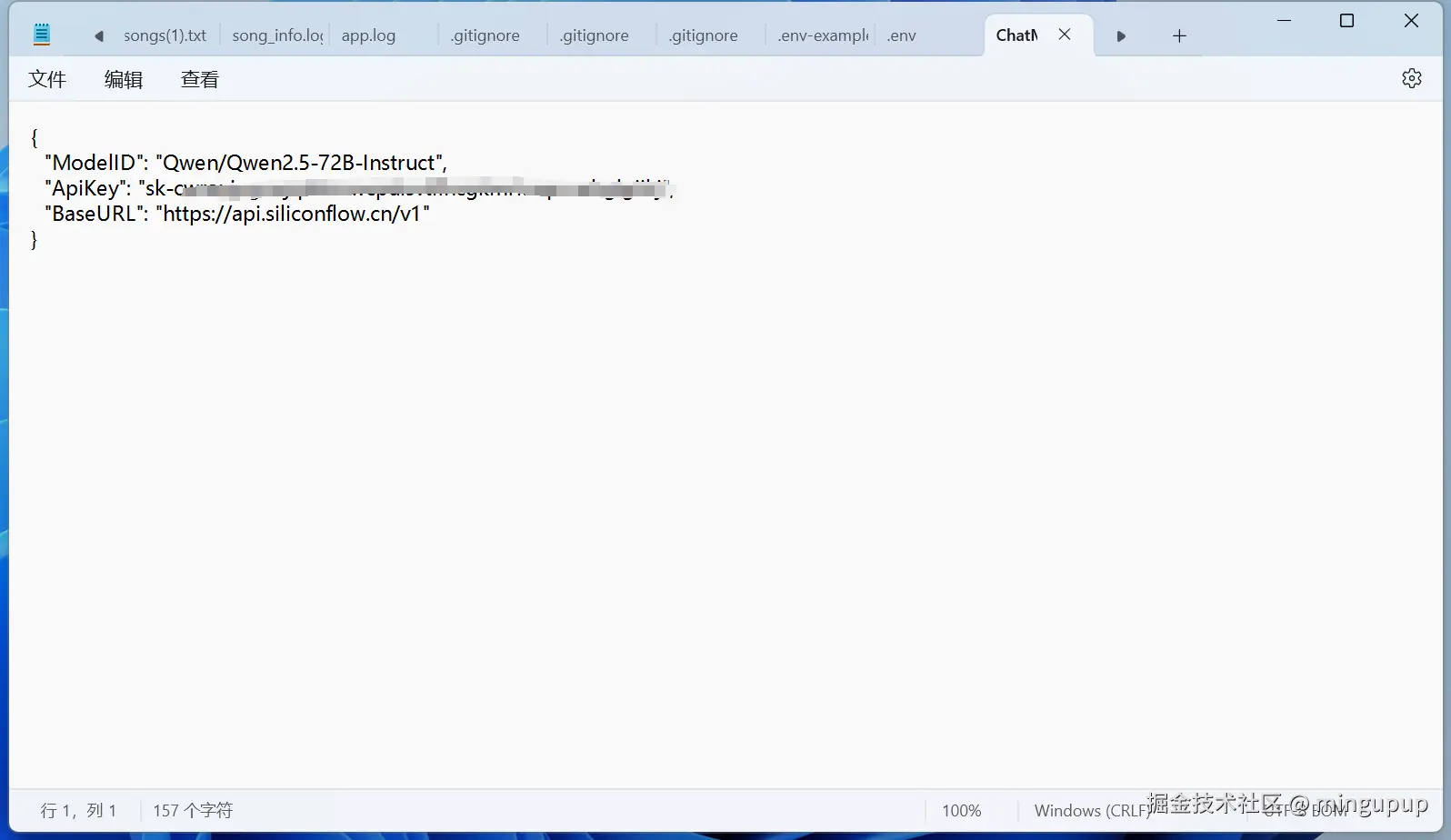The width and height of the screenshot is (1451, 840).
Task: Add a new tab with the plus button
Action: (x=1179, y=35)
